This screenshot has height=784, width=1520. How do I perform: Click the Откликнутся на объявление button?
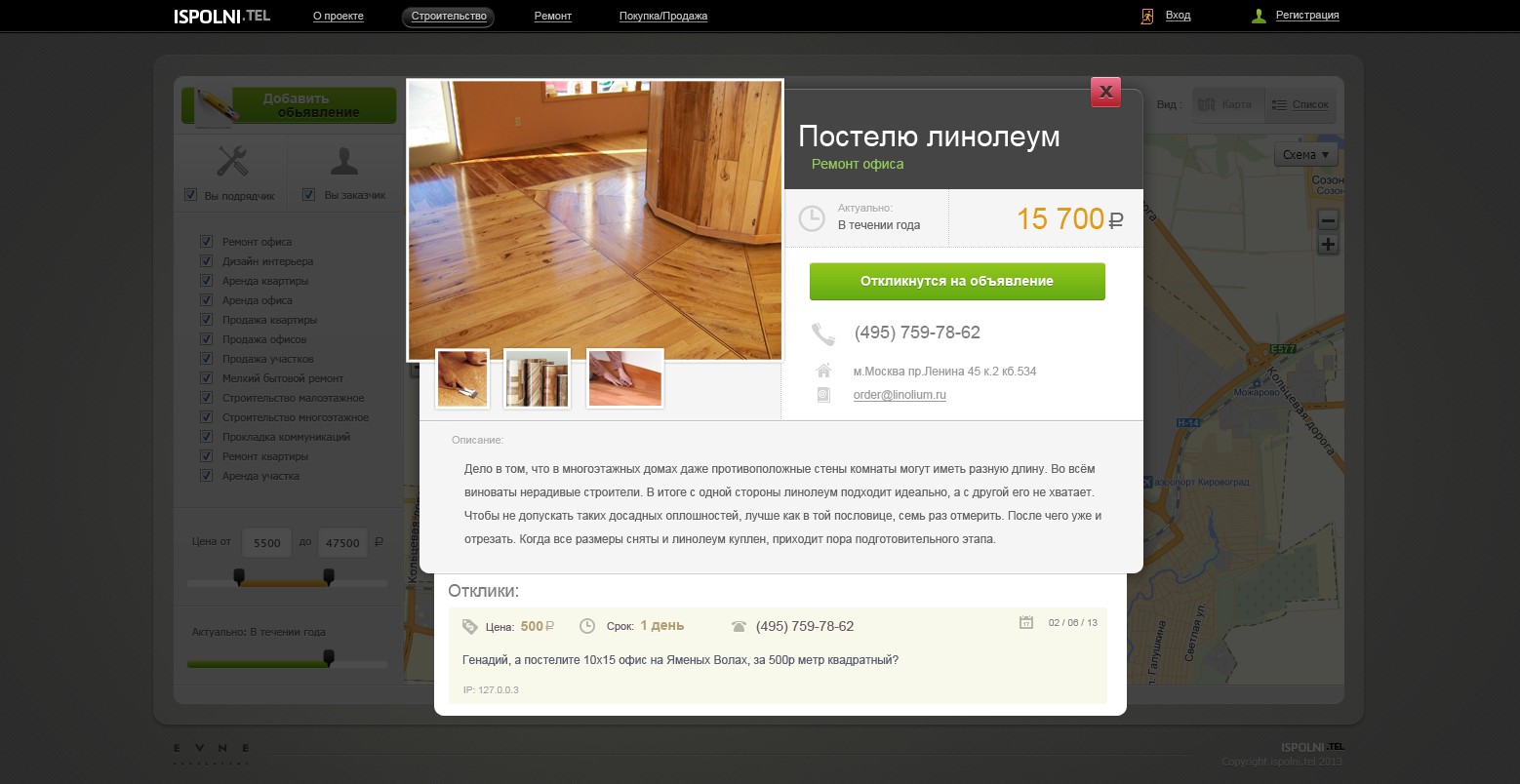tap(957, 281)
